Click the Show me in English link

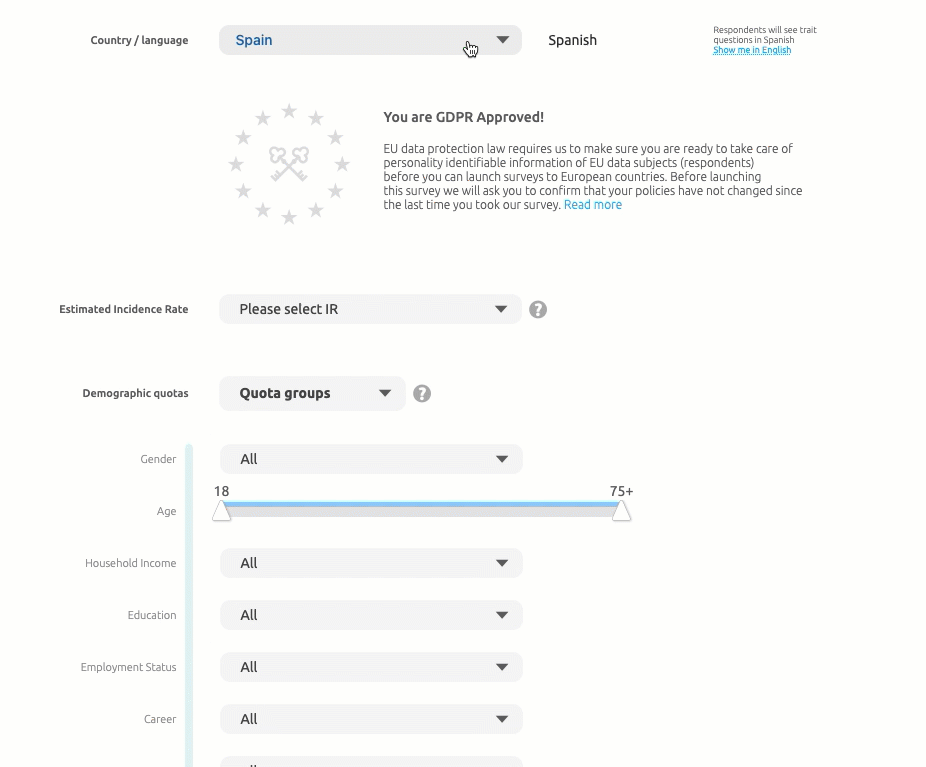(752, 50)
